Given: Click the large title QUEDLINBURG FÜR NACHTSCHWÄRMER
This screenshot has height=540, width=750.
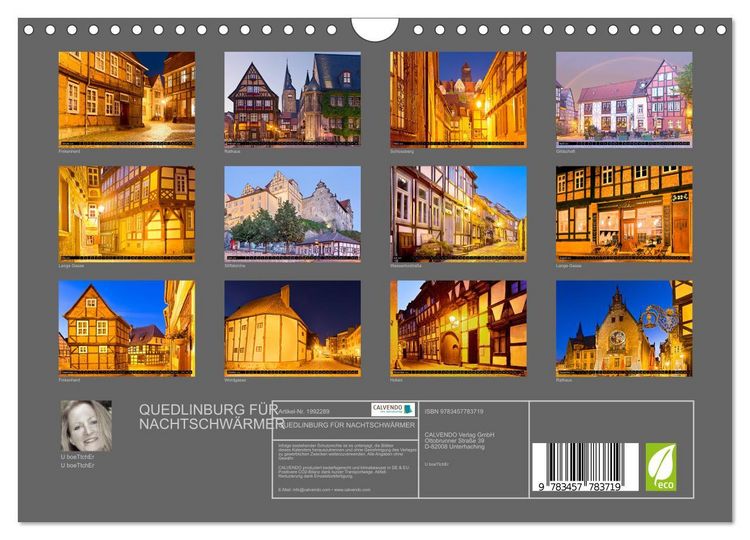Looking at the screenshot, I should [212, 417].
